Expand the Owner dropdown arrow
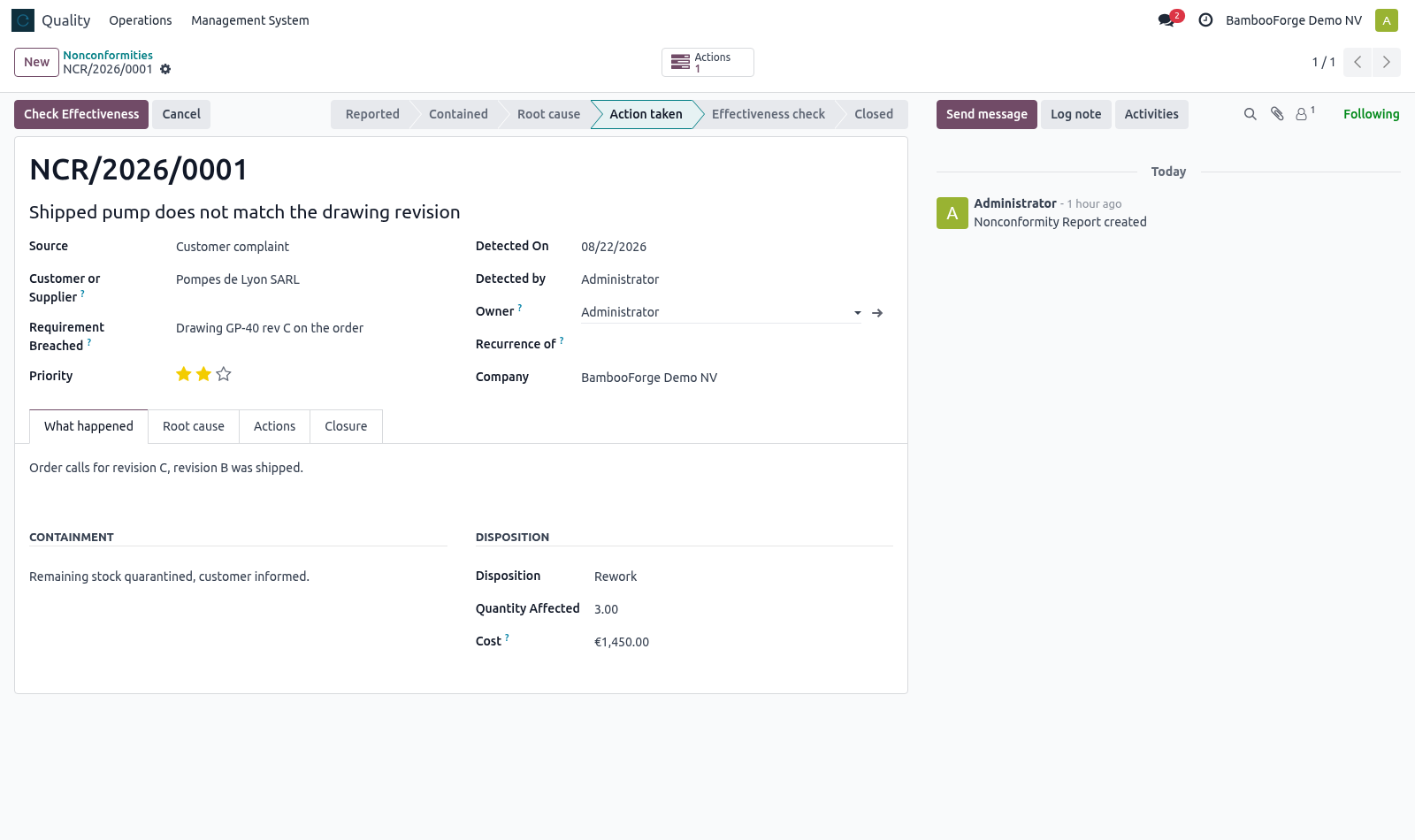Image resolution: width=1415 pixels, height=840 pixels. [x=857, y=313]
